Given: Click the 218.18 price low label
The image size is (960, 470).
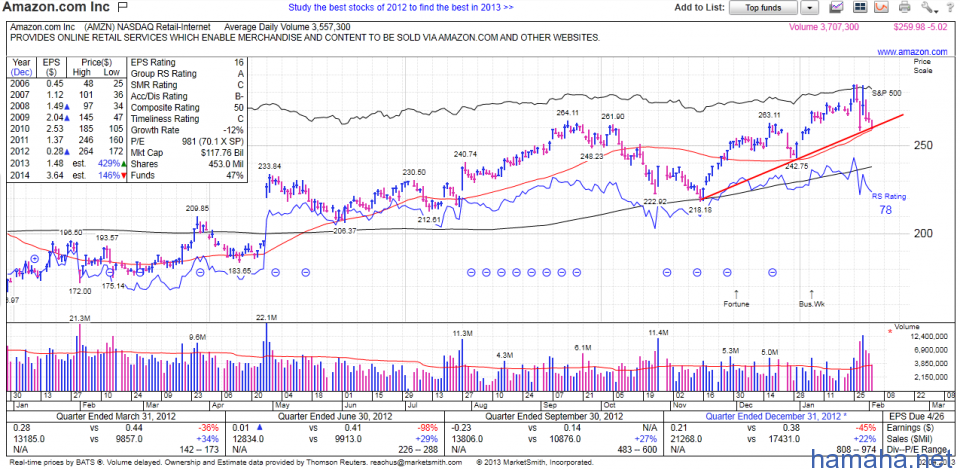Looking at the screenshot, I should (700, 210).
